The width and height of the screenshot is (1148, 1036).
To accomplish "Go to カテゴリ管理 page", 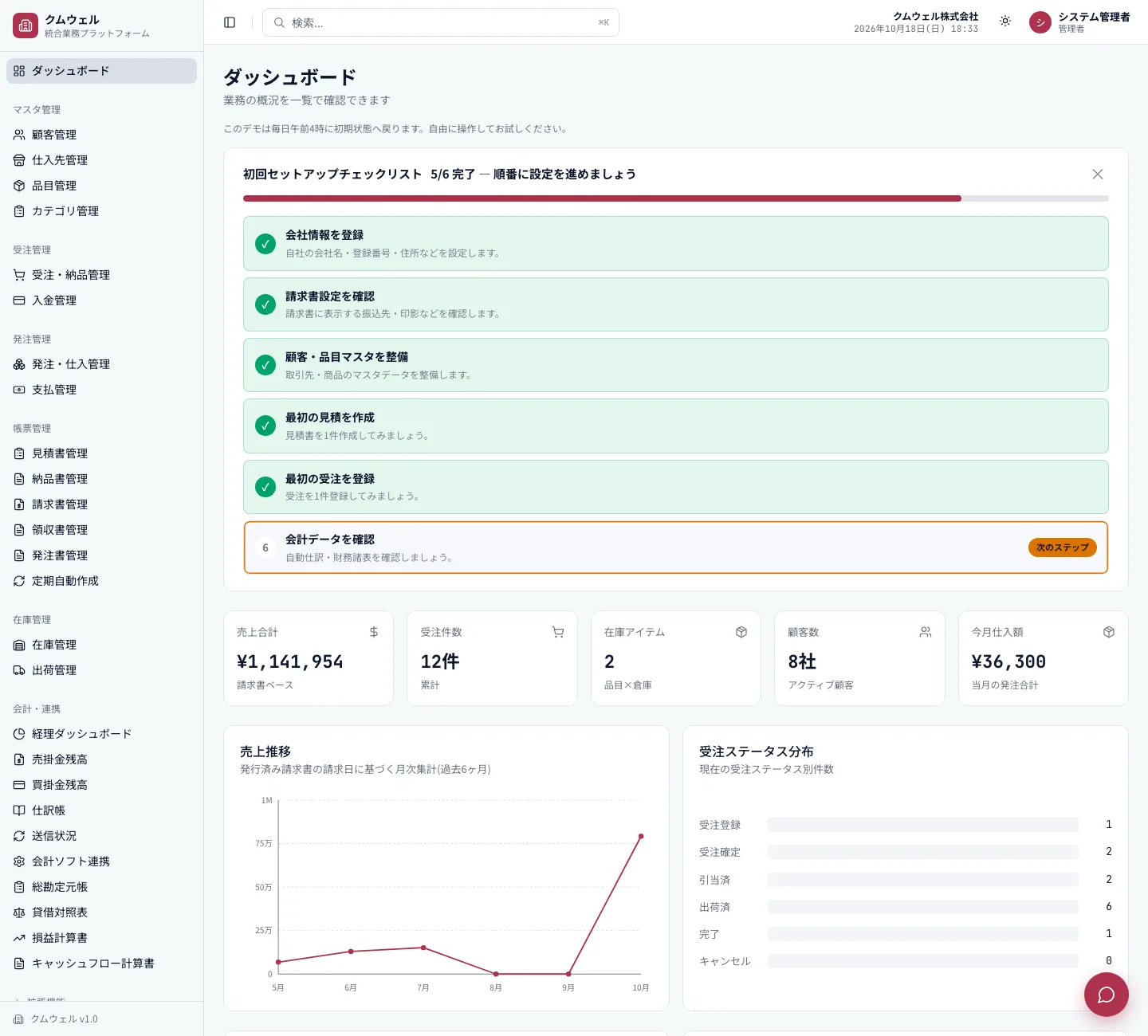I will click(101, 211).
